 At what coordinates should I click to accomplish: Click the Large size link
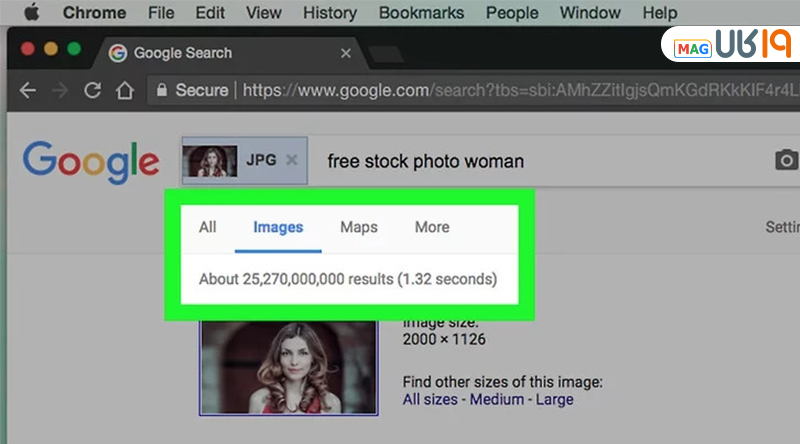pyautogui.click(x=555, y=400)
